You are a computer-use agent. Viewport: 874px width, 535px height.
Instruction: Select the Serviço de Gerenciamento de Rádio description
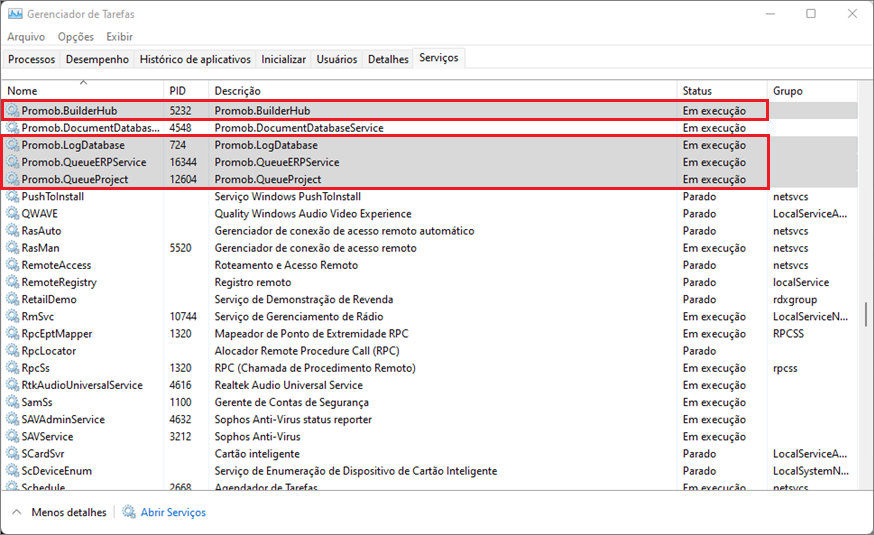pos(299,317)
